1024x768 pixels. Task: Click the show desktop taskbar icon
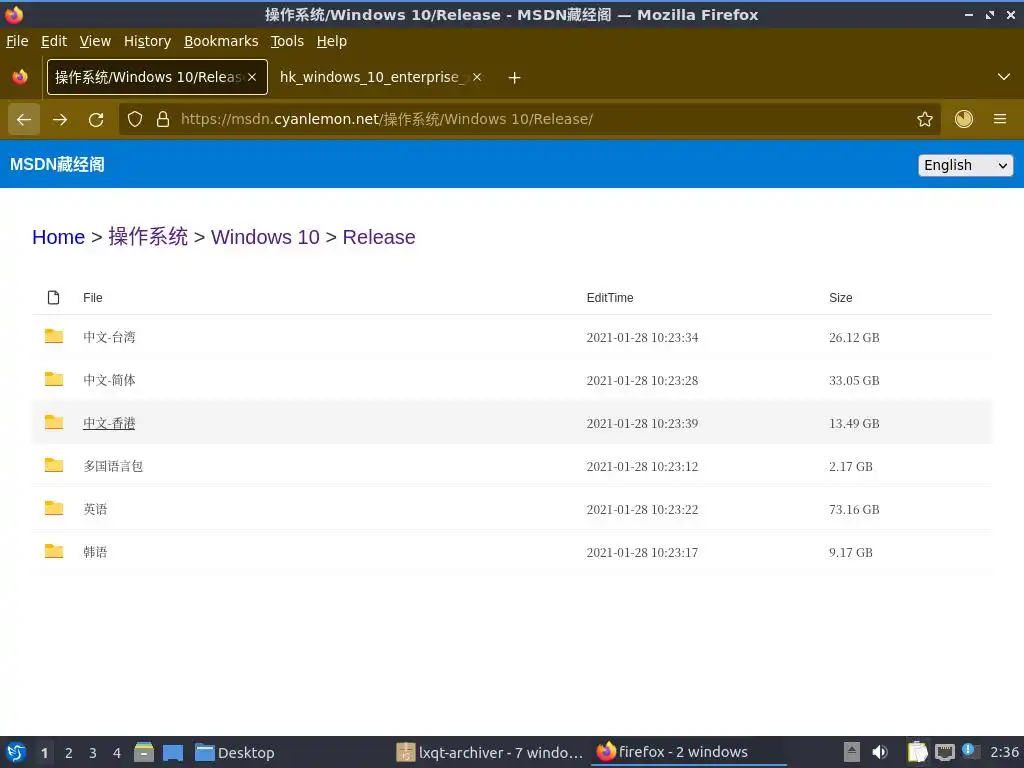point(173,752)
